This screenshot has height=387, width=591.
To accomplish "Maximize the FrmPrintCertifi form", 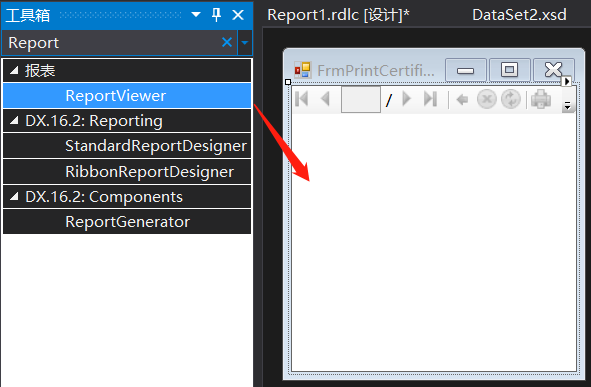I will [x=510, y=70].
